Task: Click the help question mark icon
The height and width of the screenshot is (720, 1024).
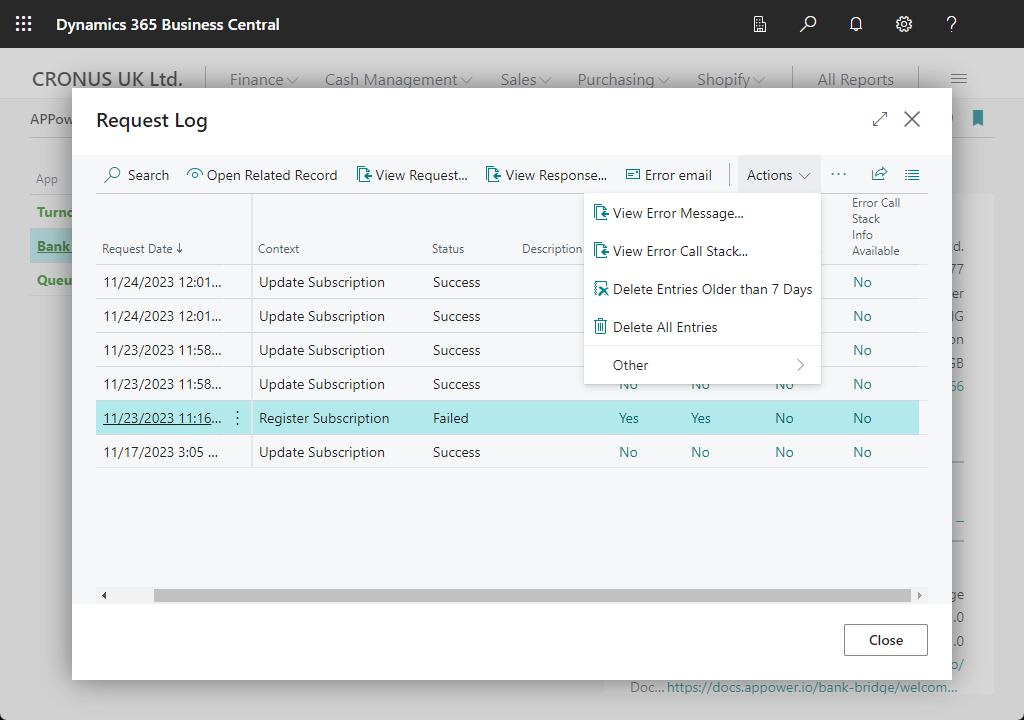Action: coord(952,24)
